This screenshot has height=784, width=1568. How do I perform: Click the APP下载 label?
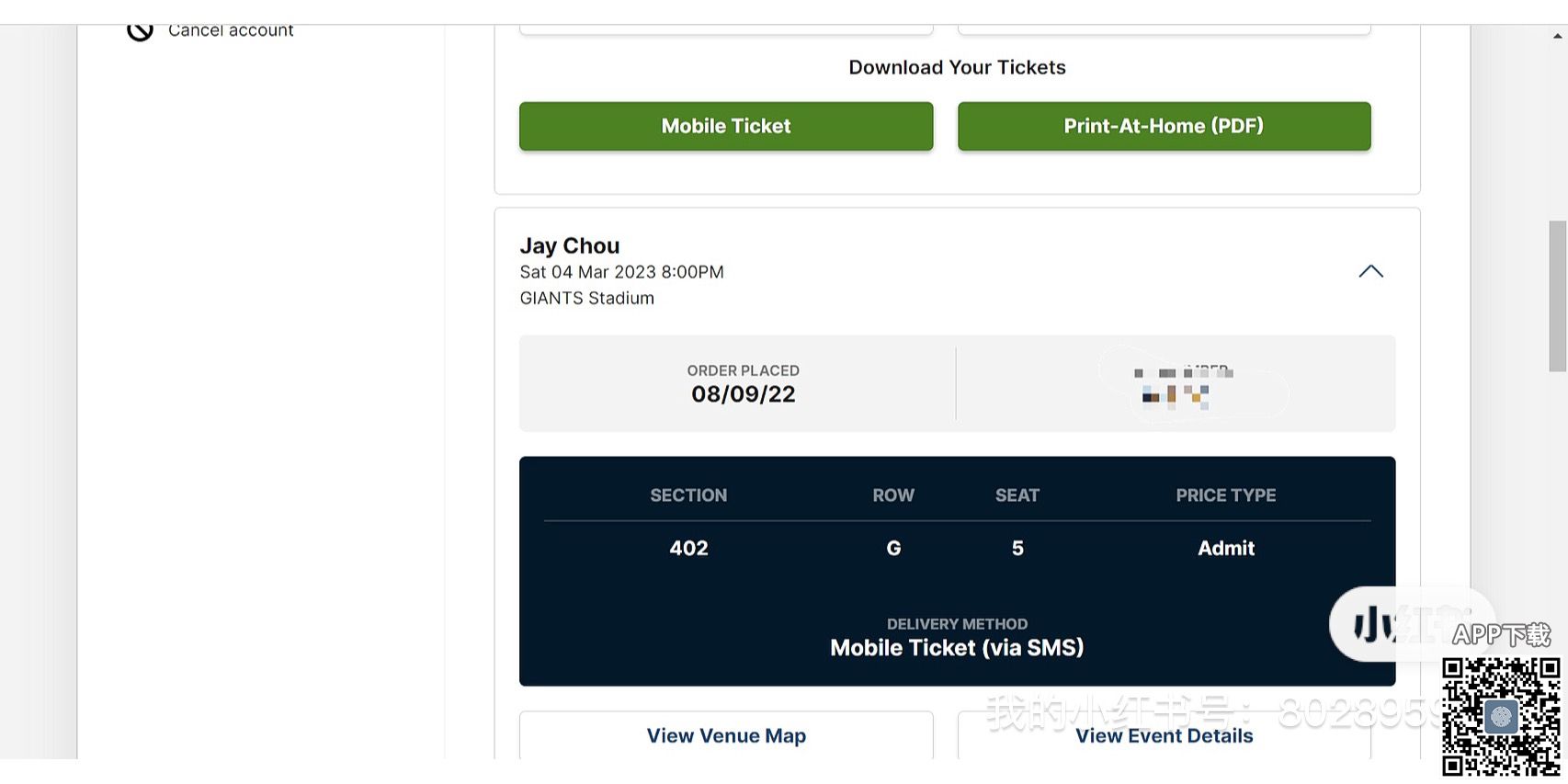(1501, 634)
